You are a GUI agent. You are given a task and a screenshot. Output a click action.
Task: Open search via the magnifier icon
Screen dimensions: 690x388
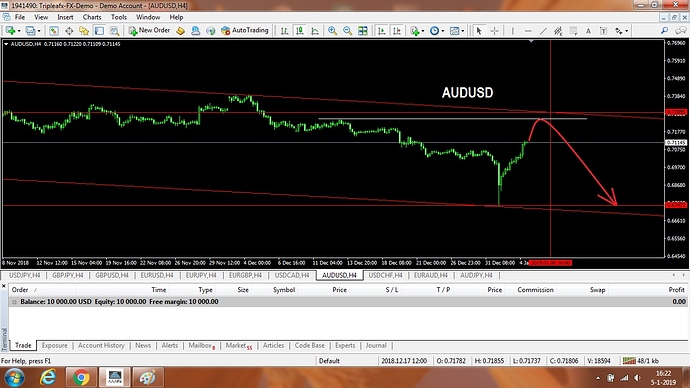pos(664,30)
